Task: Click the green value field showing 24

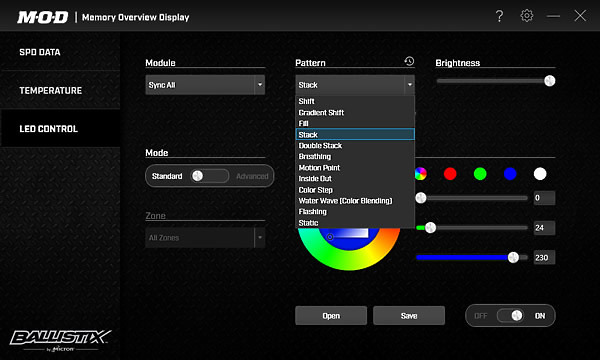Action: point(544,228)
